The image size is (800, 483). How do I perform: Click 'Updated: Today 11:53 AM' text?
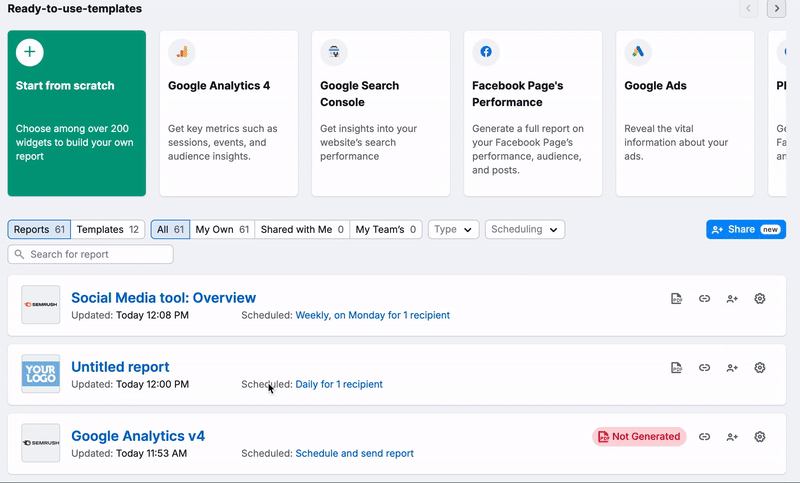(x=129, y=453)
